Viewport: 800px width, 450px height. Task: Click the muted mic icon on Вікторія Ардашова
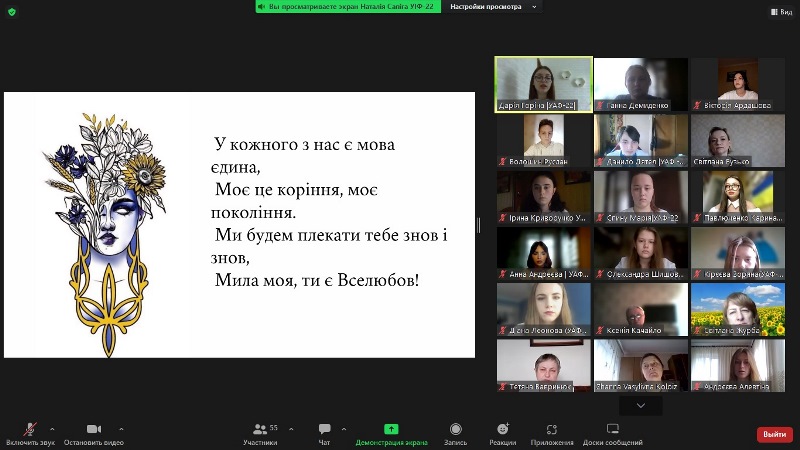click(x=697, y=106)
